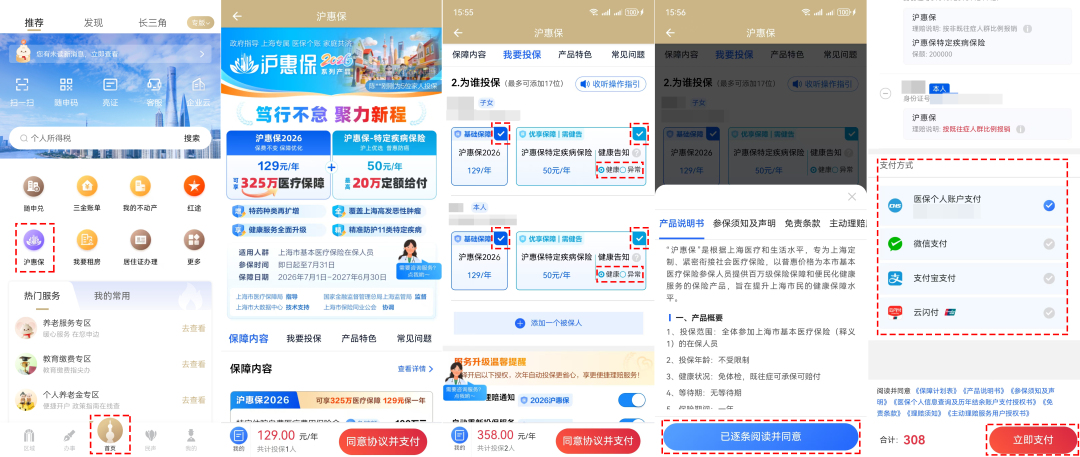The image size is (1080, 457).
Task: Toggle 本人 优享保障 checkbox on the 15:55 screen
Action: click(640, 238)
